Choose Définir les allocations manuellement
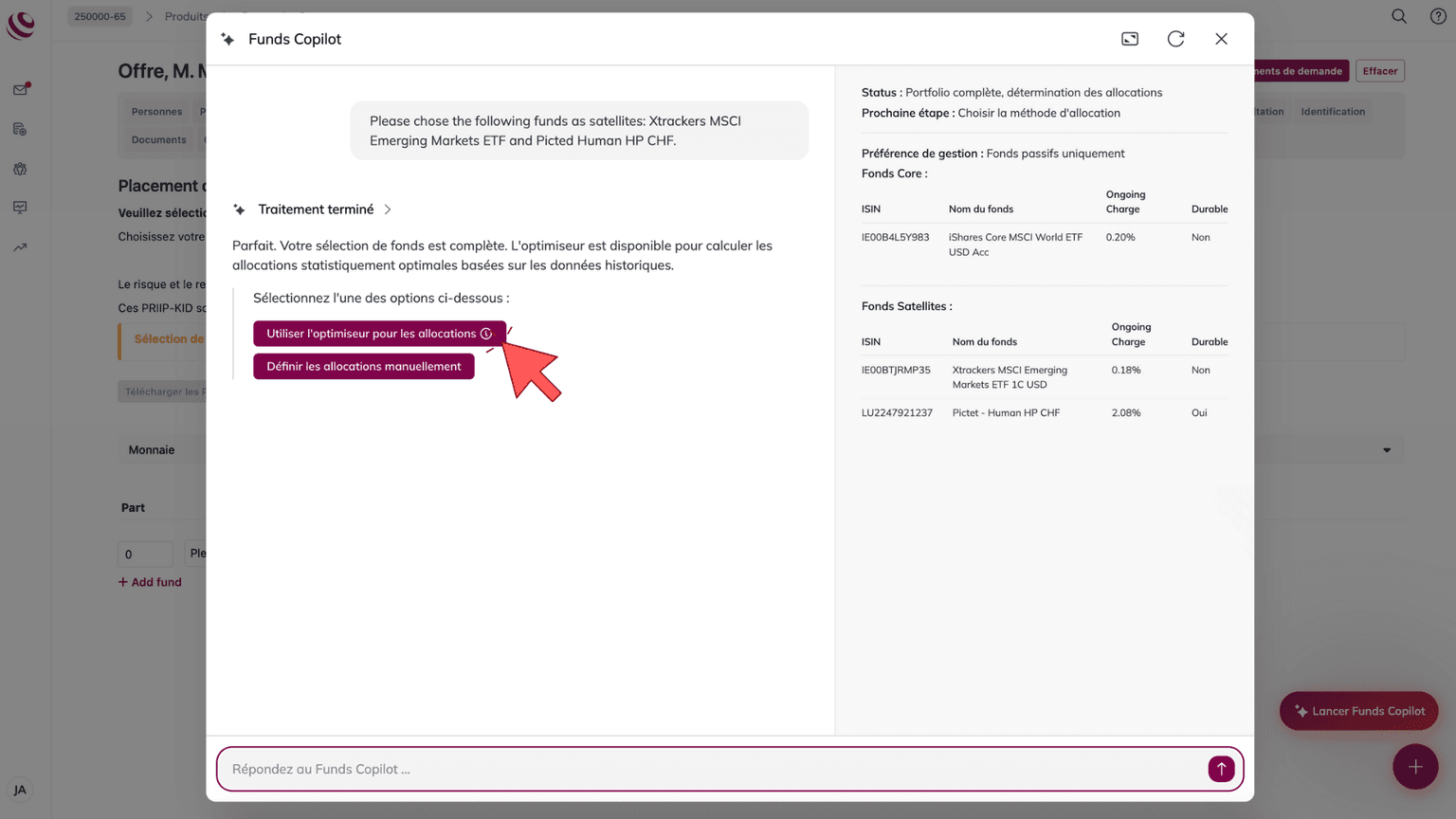The image size is (1456, 819). coord(363,366)
